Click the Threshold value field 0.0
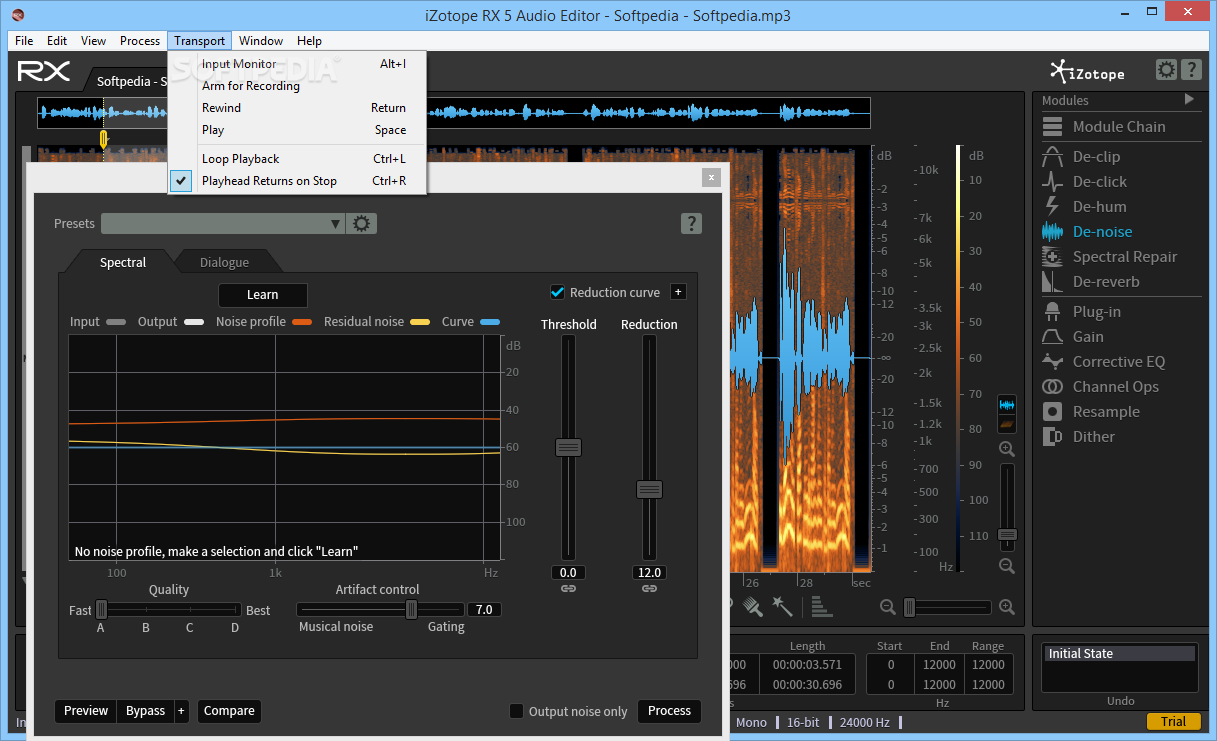 pyautogui.click(x=568, y=573)
